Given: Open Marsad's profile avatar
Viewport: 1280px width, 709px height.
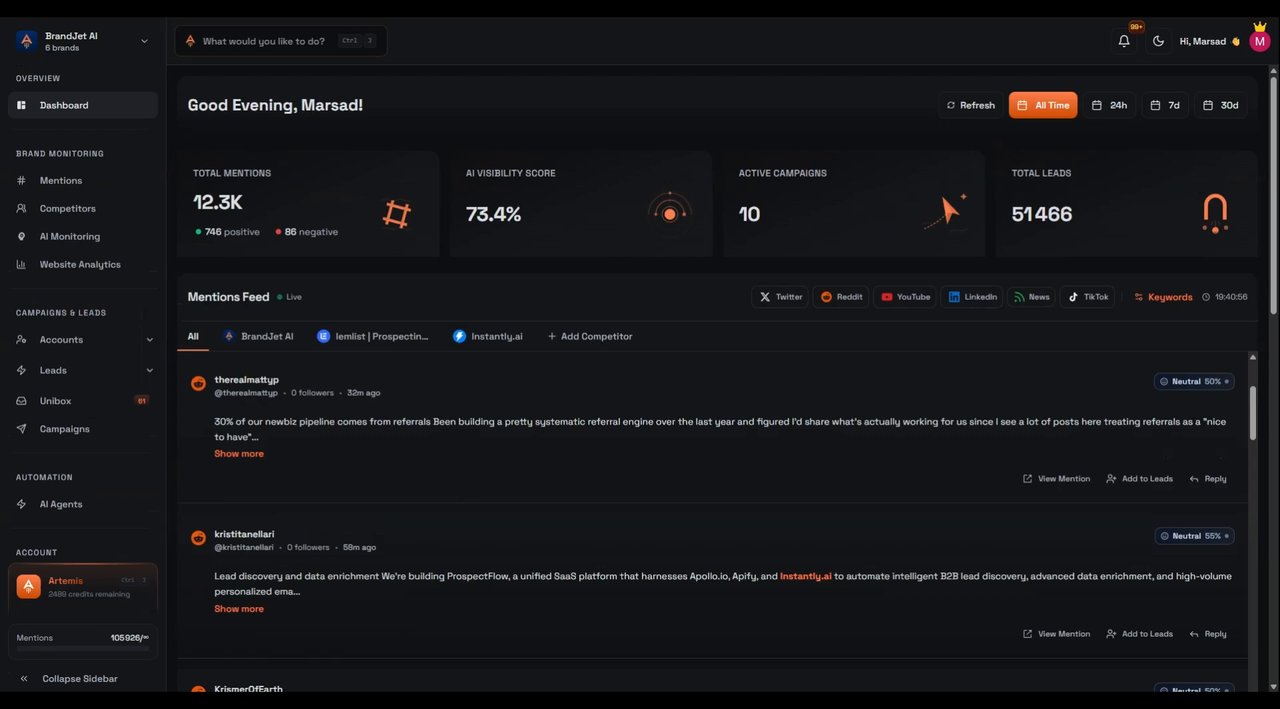Looking at the screenshot, I should [1259, 41].
